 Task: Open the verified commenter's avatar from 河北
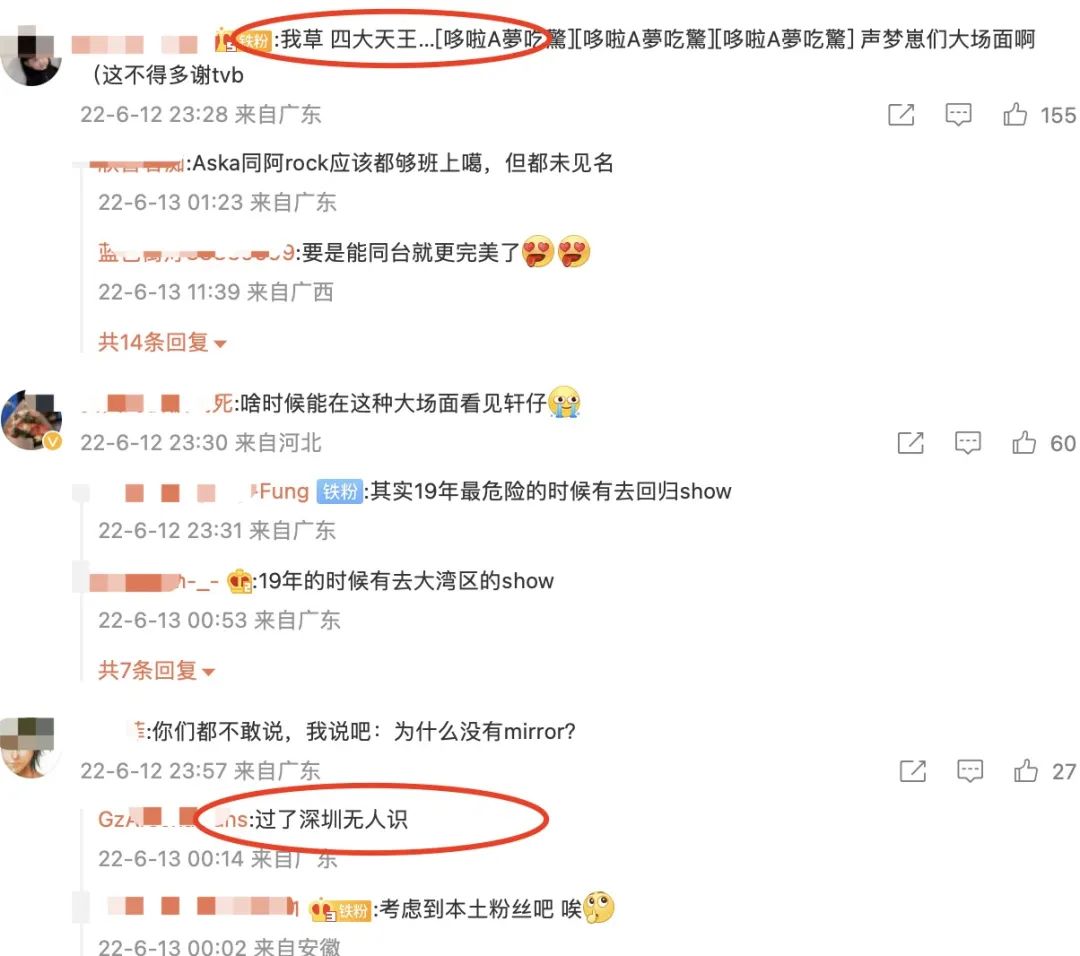[32, 420]
